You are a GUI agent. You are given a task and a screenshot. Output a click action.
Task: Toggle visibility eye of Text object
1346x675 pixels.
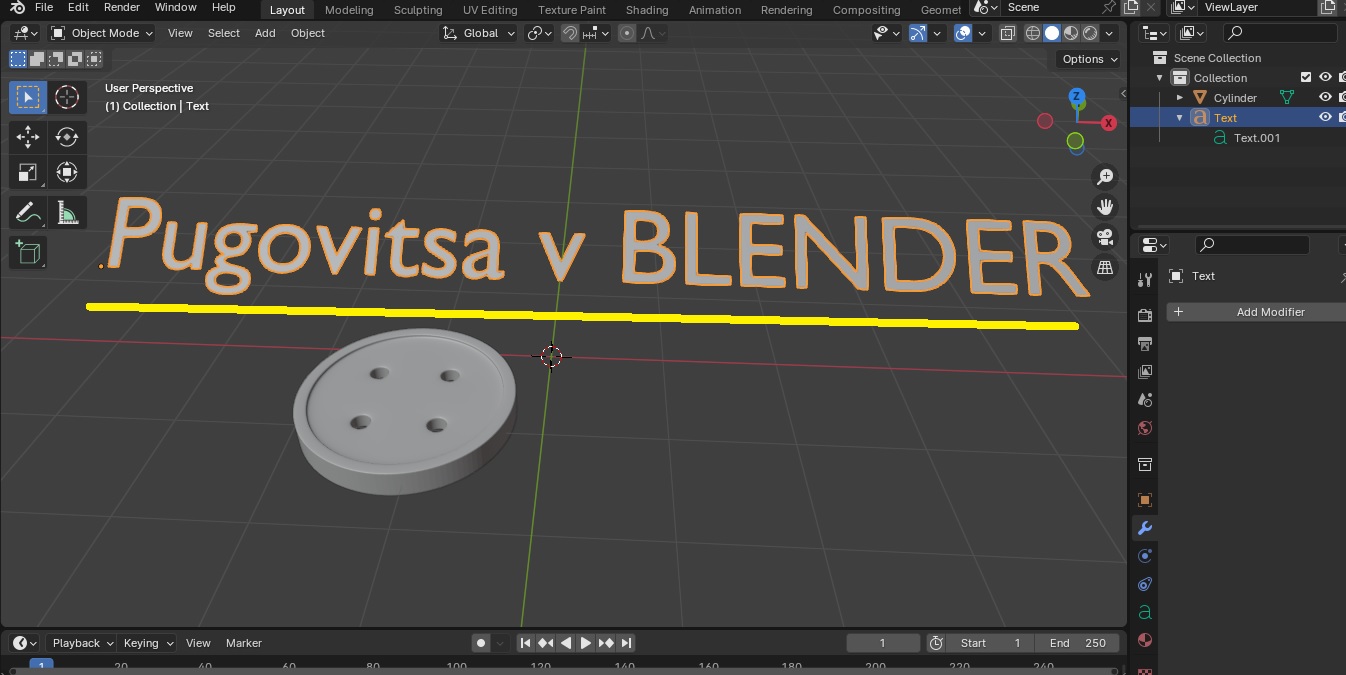(x=1325, y=117)
